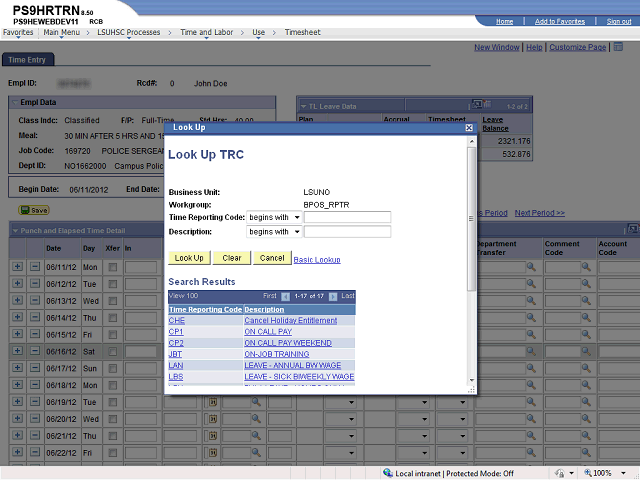The height and width of the screenshot is (480, 640).
Task: Click the calendar icon in the 06/20/12 row
Action: 213,419
